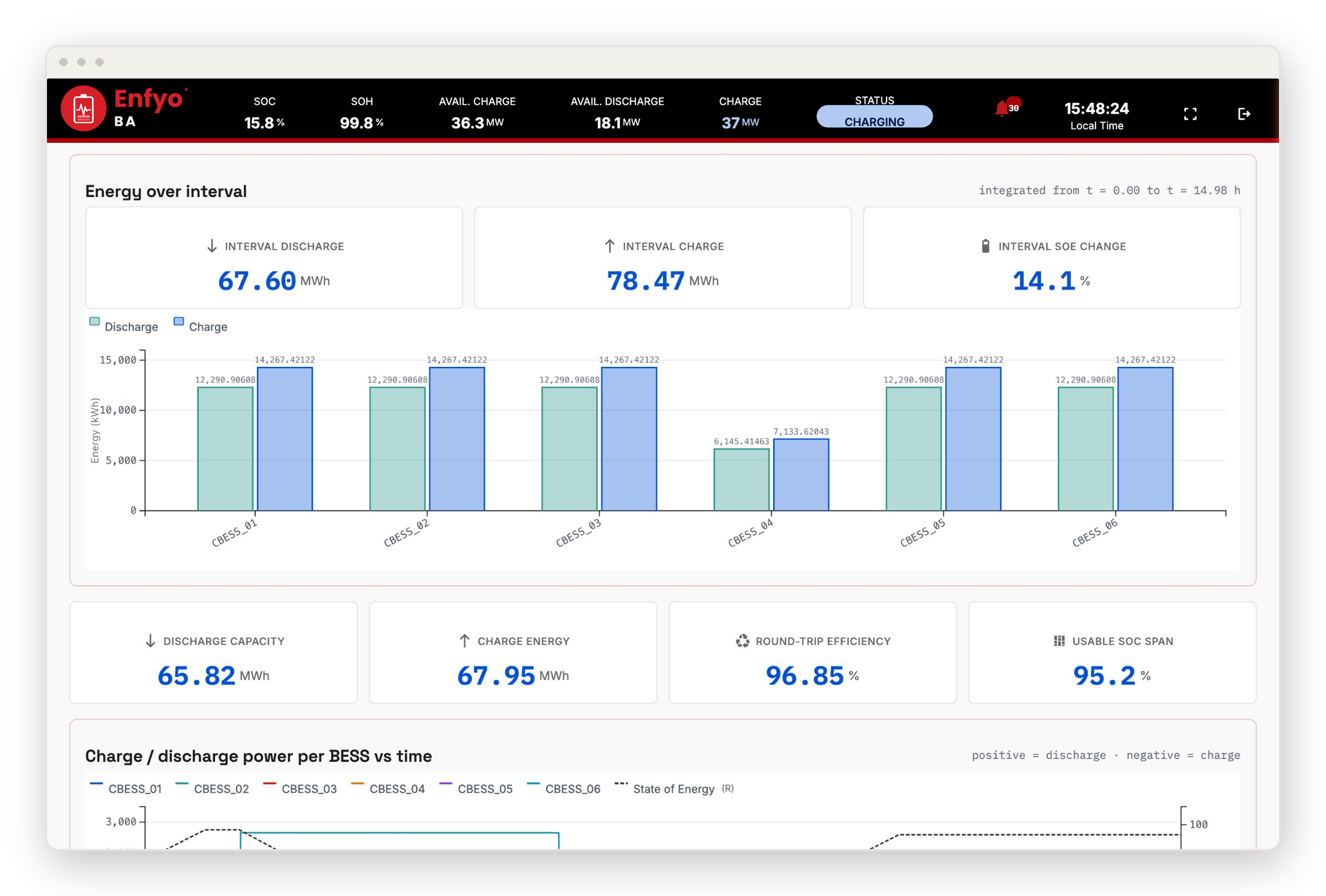This screenshot has width=1326, height=896.
Task: Toggle the Charge series in the bar chart legend
Action: pos(201,326)
